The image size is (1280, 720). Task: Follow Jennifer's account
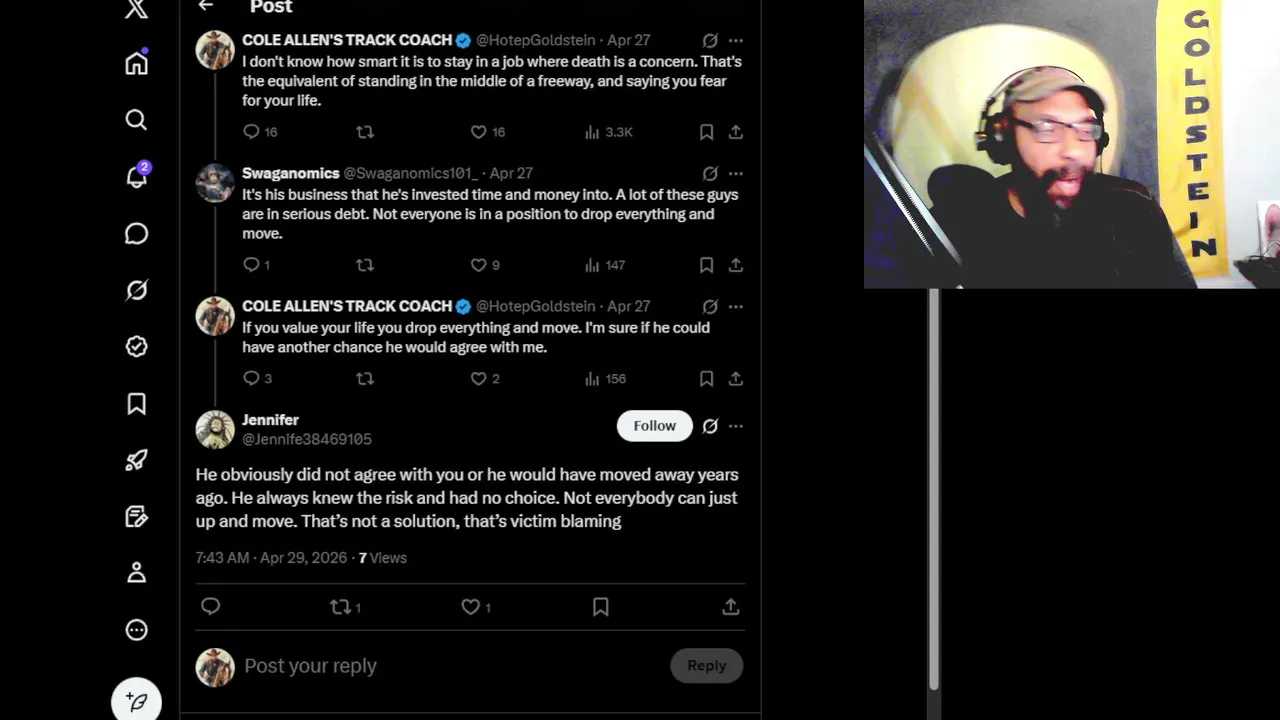coord(654,426)
